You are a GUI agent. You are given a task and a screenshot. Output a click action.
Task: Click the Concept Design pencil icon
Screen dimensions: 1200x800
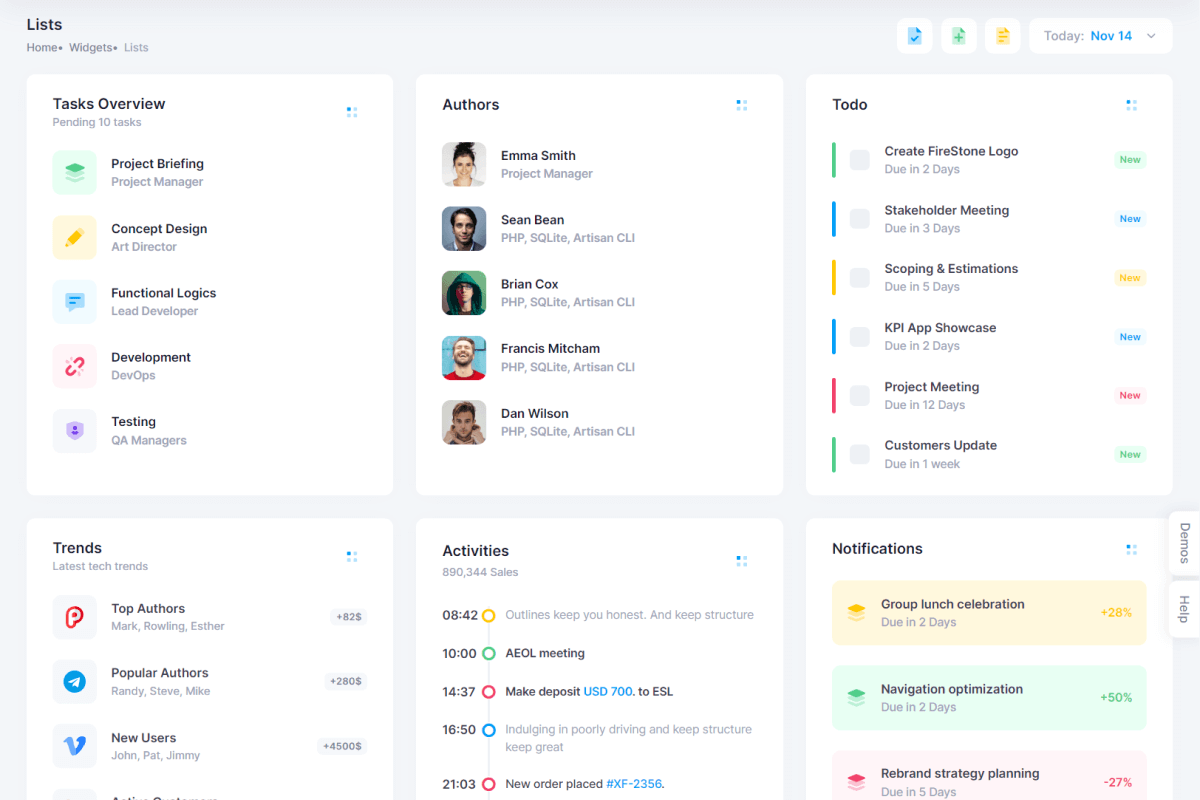point(75,238)
